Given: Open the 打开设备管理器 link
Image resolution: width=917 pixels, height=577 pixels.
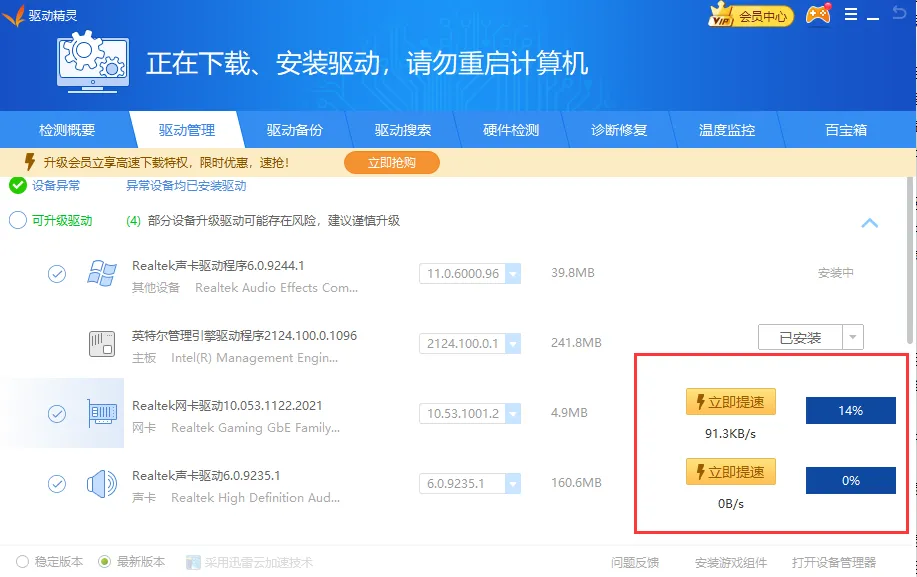Looking at the screenshot, I should [x=834, y=562].
